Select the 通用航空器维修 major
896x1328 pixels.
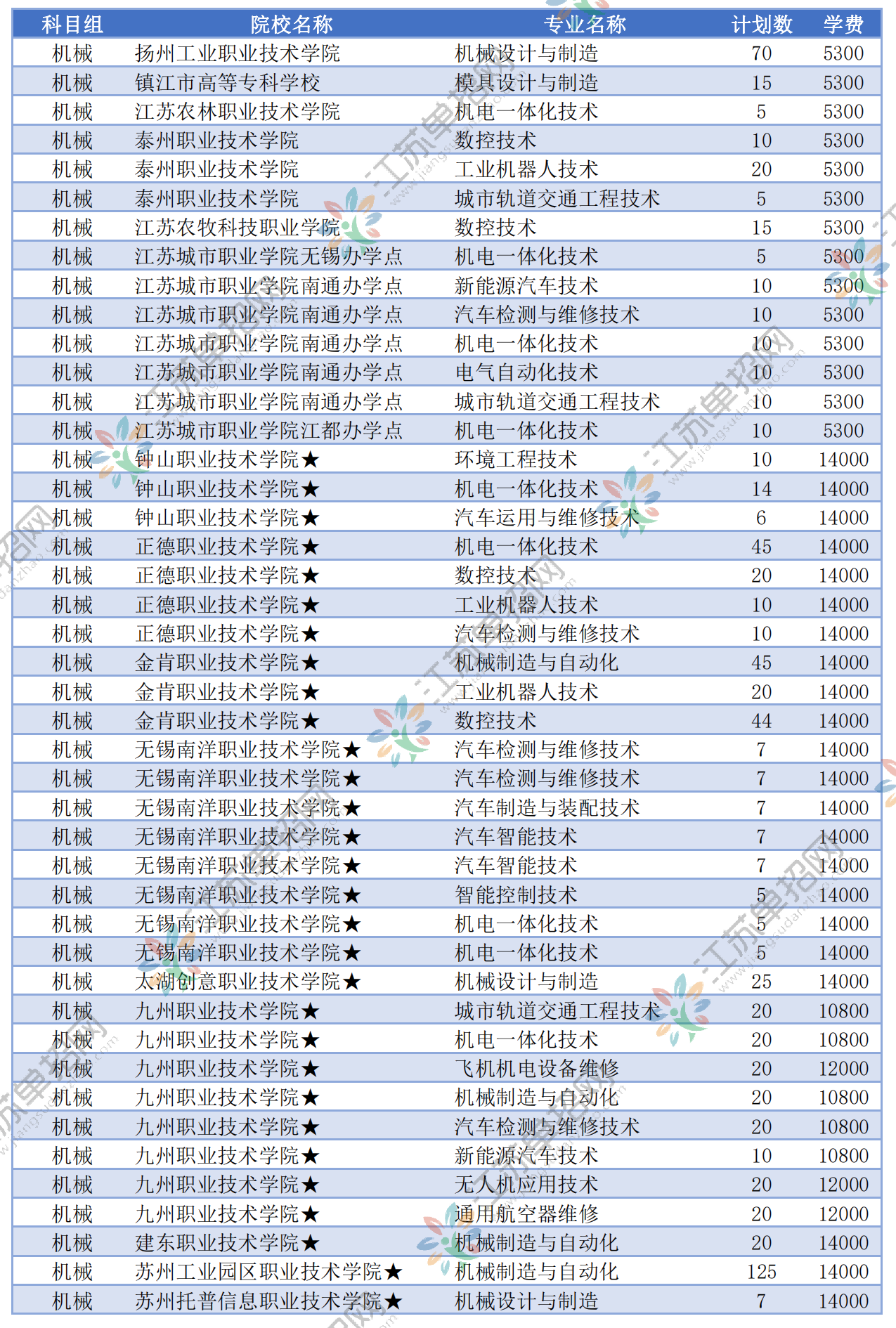pyautogui.click(x=526, y=1214)
